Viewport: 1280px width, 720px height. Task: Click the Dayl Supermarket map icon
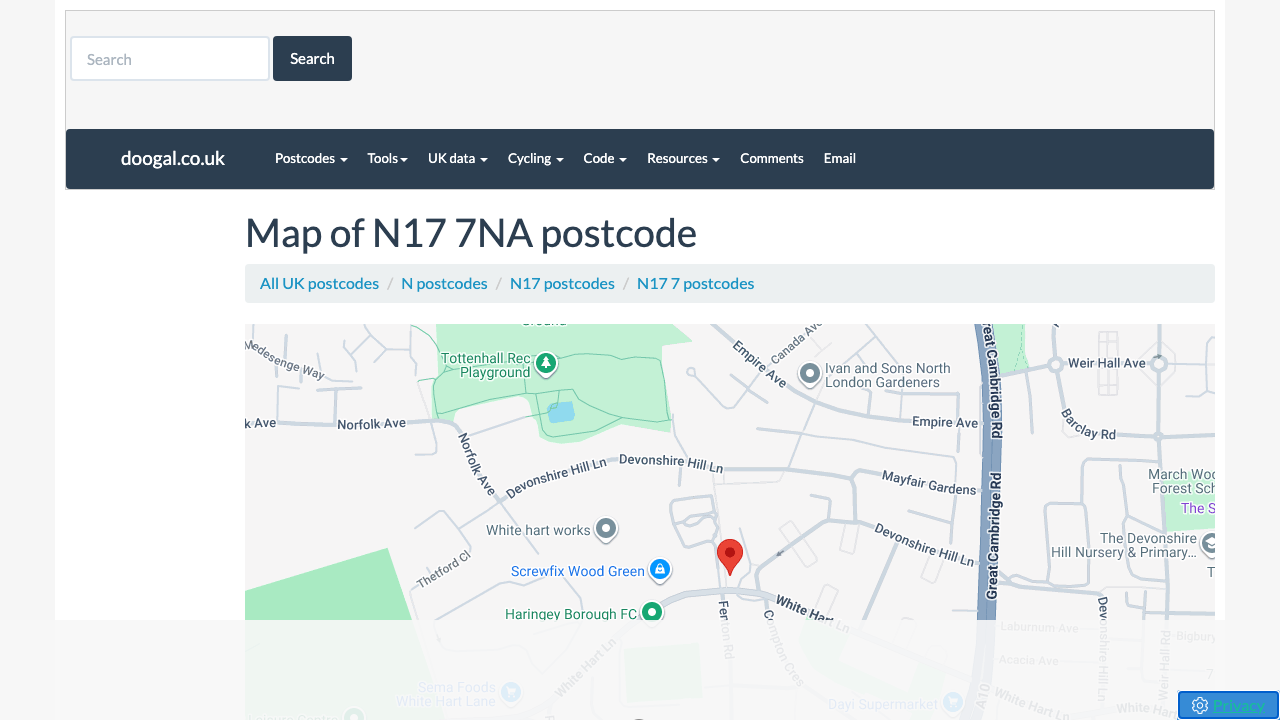952,702
